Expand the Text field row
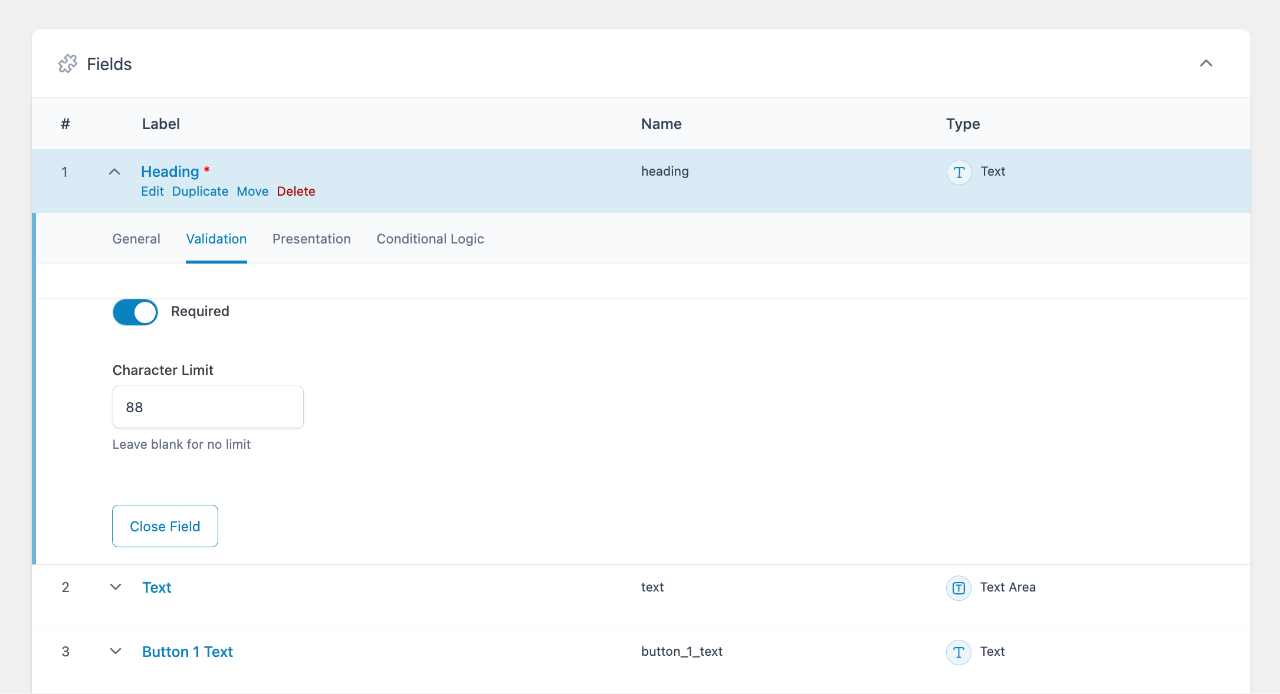The image size is (1280, 694). 115,588
